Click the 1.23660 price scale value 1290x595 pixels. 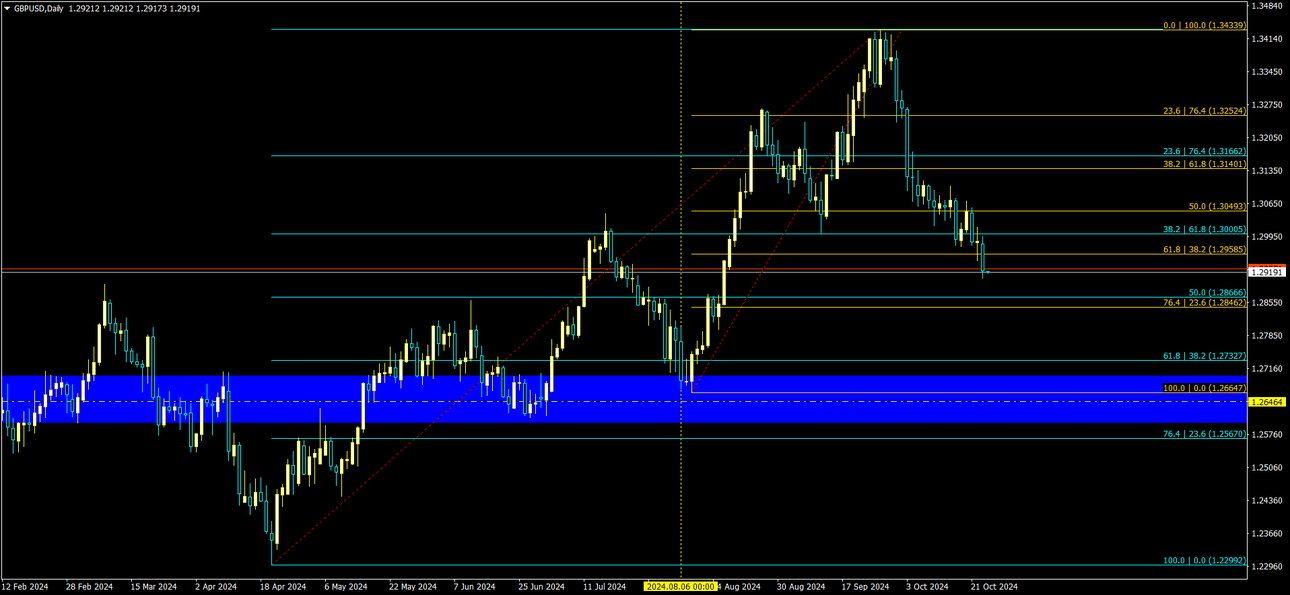pos(1267,533)
